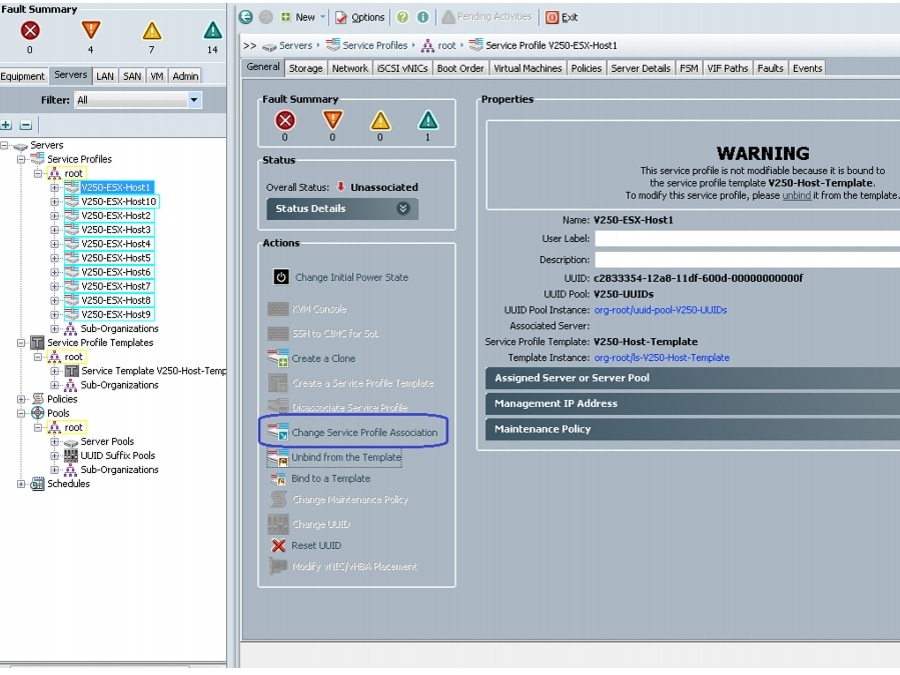900x675 pixels.
Task: Open the VIF Paths tab
Action: (x=727, y=68)
